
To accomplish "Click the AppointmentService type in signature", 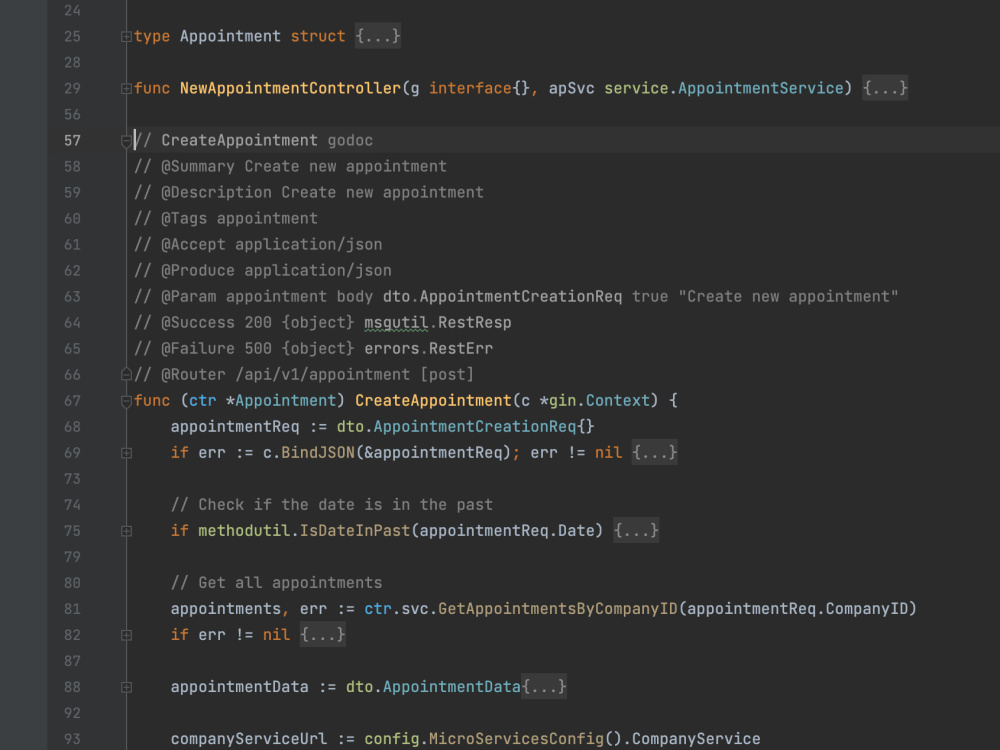I will tap(761, 88).
